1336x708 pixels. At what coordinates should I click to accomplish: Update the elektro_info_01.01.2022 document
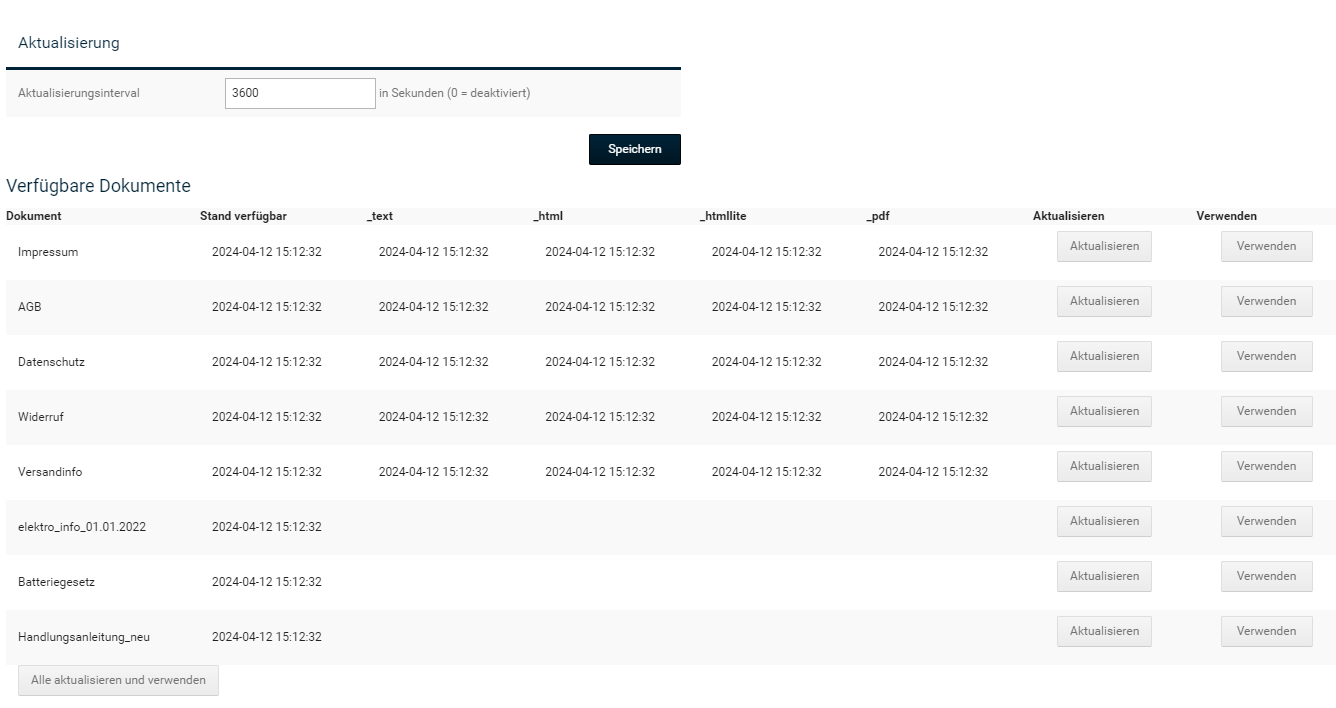[x=1104, y=521]
